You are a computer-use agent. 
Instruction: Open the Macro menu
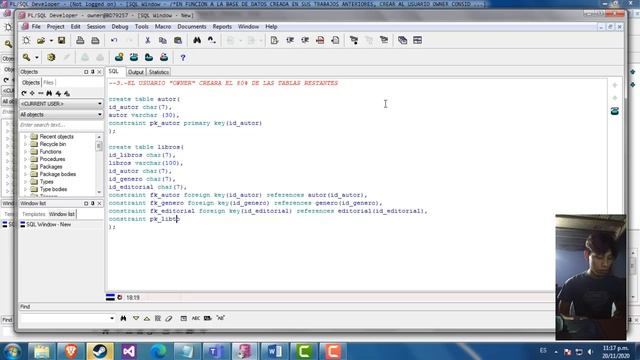pos(163,27)
